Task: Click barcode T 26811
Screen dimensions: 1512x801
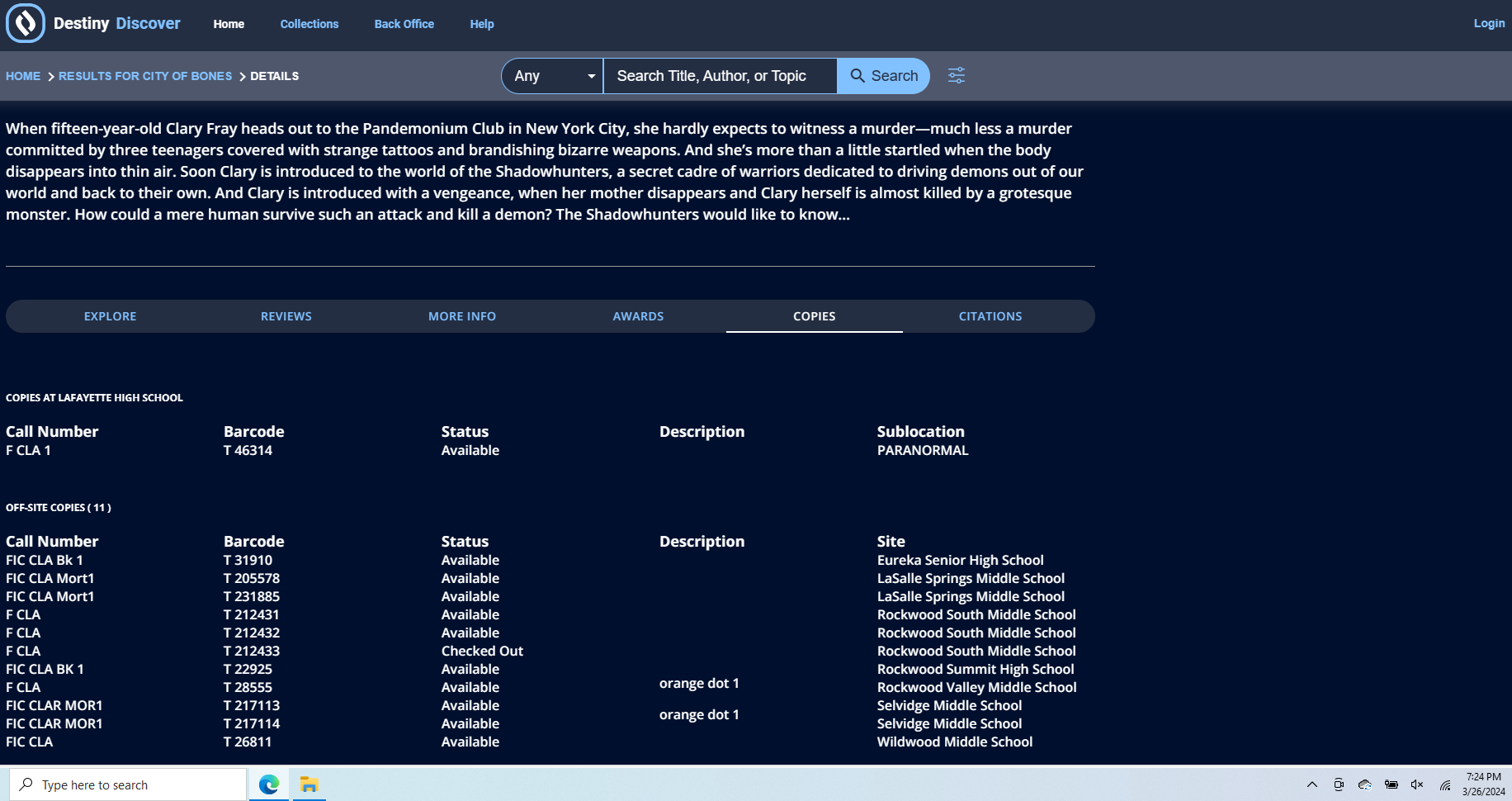Action: tap(248, 742)
